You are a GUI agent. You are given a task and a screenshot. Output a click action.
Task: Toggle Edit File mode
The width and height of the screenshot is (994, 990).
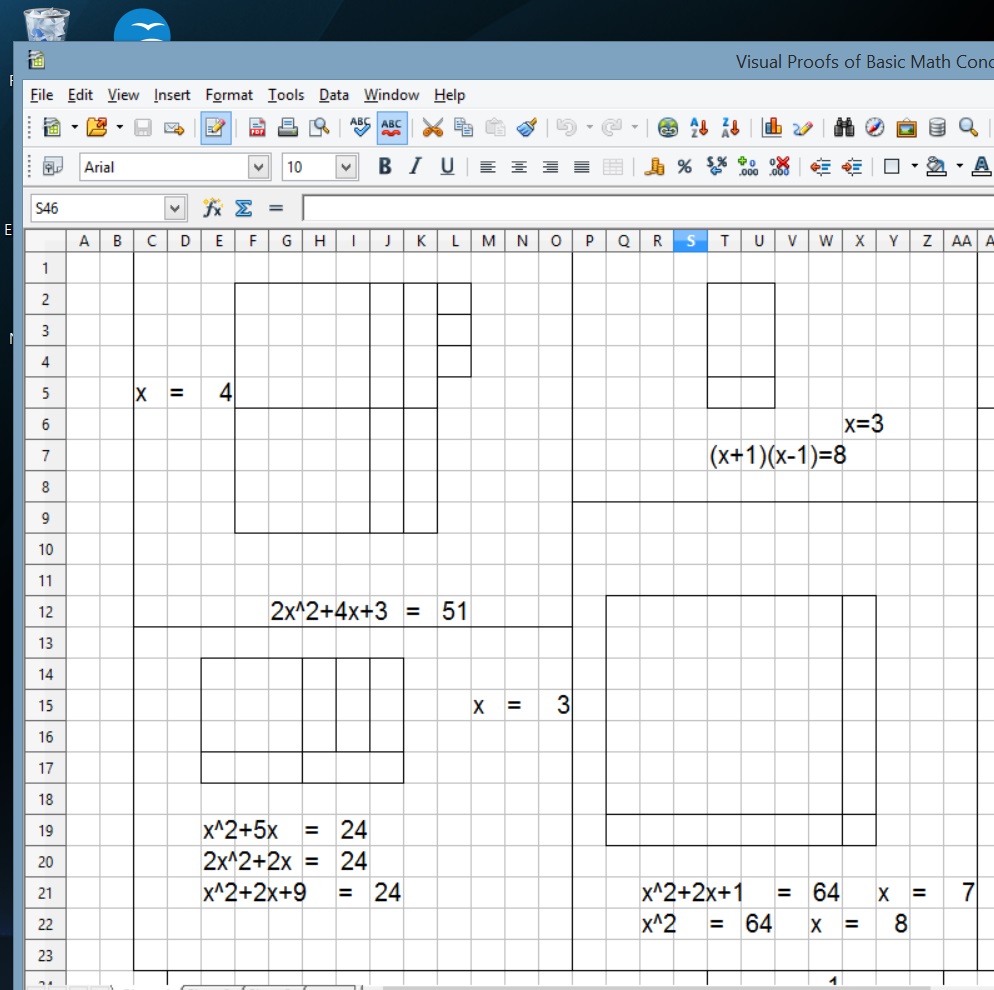point(214,127)
